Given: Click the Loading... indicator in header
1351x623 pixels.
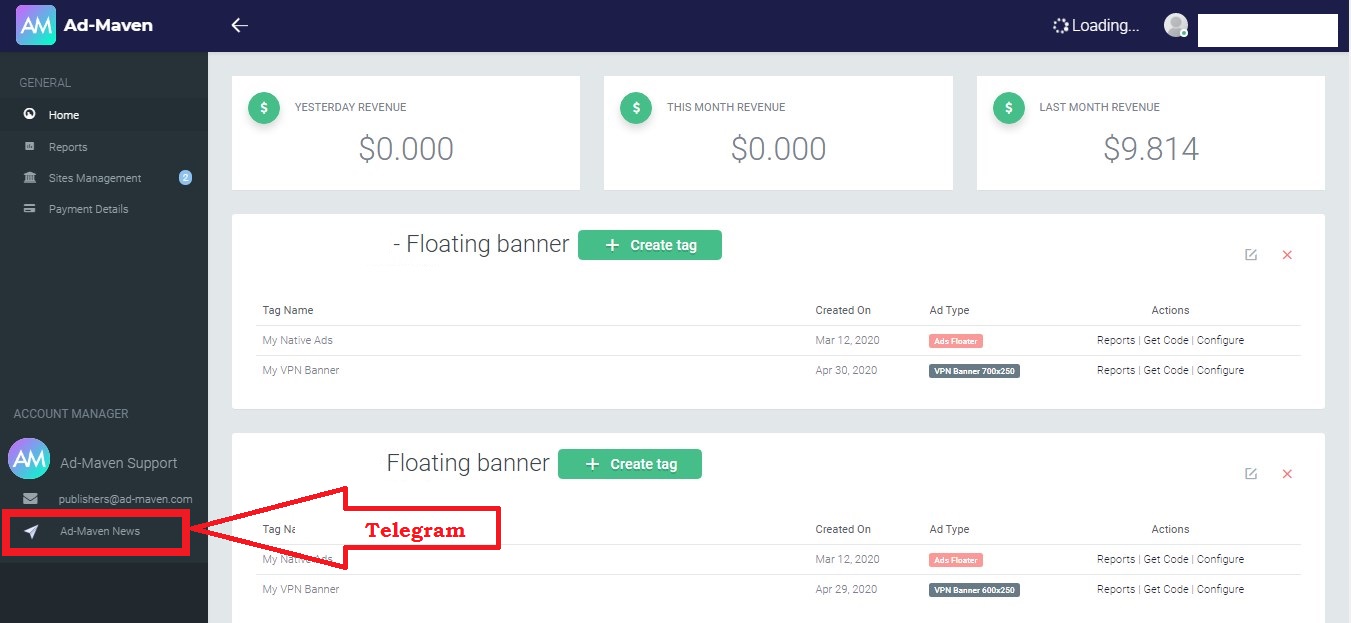Looking at the screenshot, I should click(x=1096, y=26).
